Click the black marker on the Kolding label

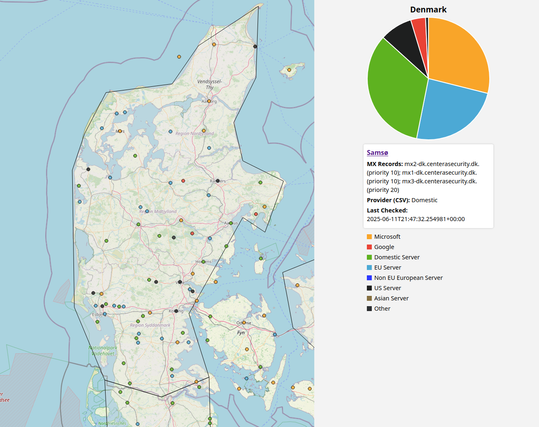point(176,311)
